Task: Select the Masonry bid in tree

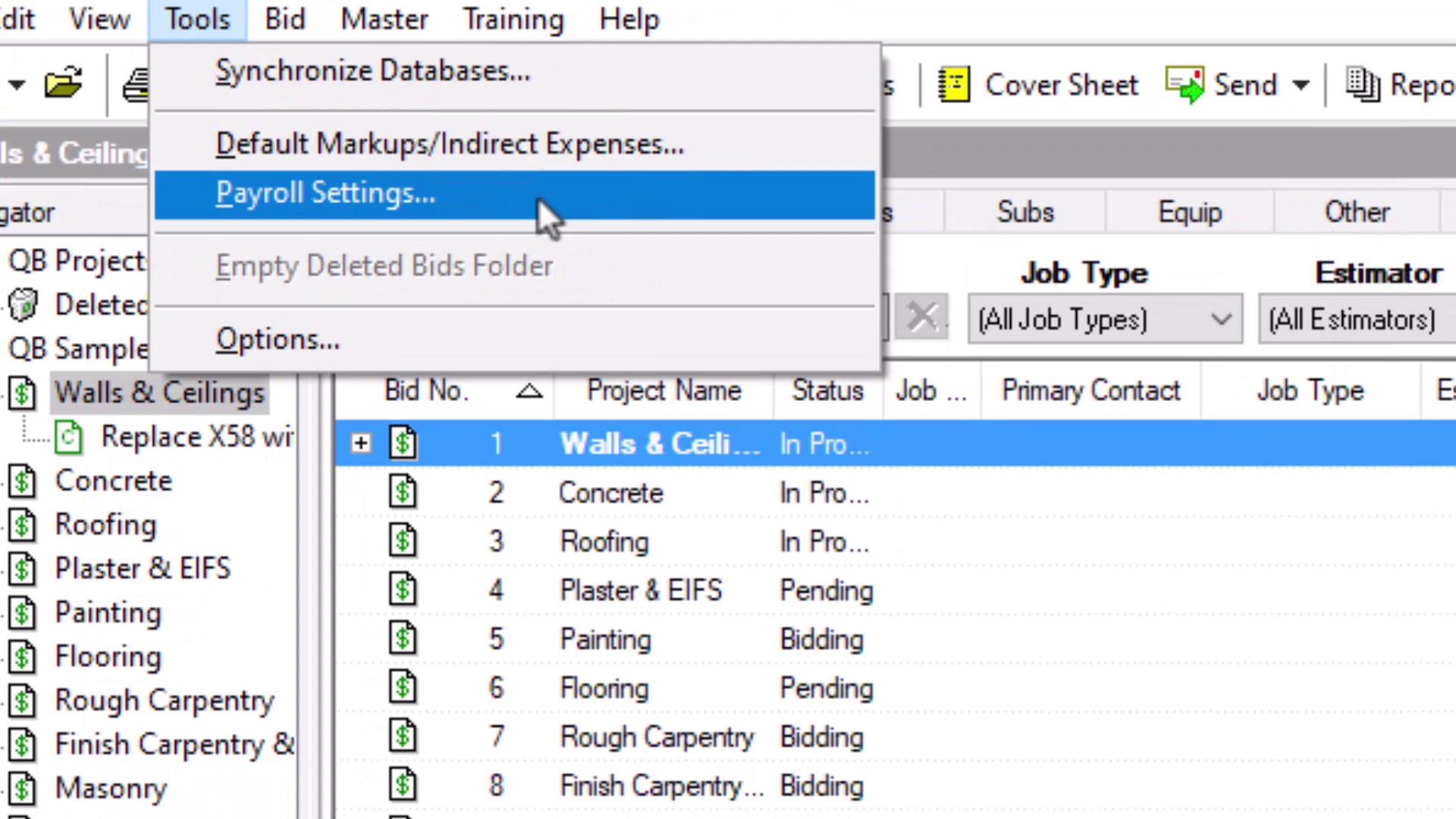Action: tap(111, 789)
